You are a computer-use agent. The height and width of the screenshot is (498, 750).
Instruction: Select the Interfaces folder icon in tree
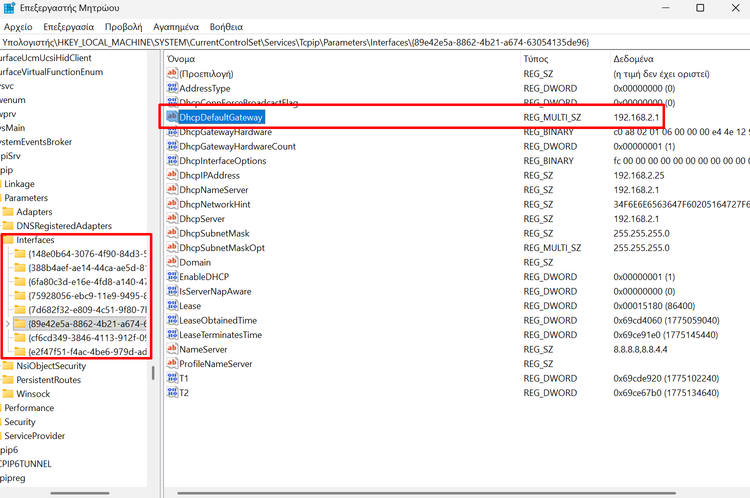click(x=8, y=240)
